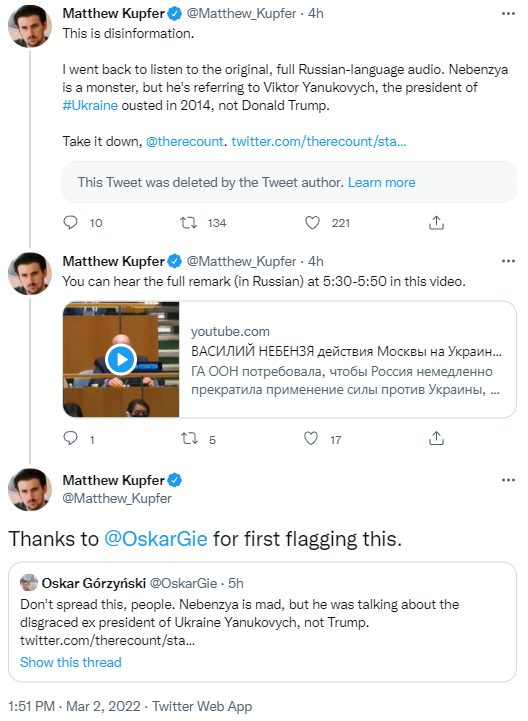Reply to the disinformation tweet
This screenshot has height=721, width=528.
(x=70, y=223)
